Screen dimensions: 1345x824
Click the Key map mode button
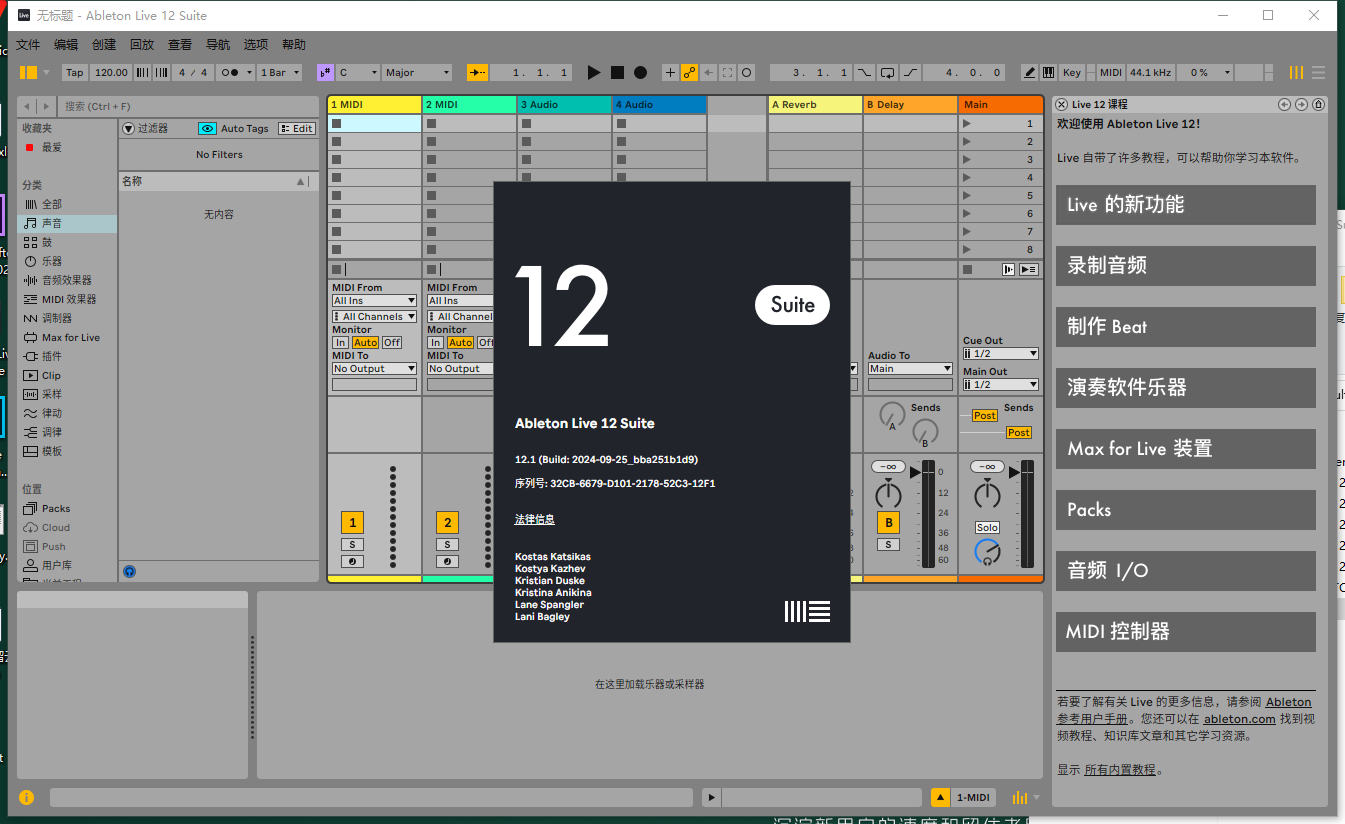(1072, 72)
